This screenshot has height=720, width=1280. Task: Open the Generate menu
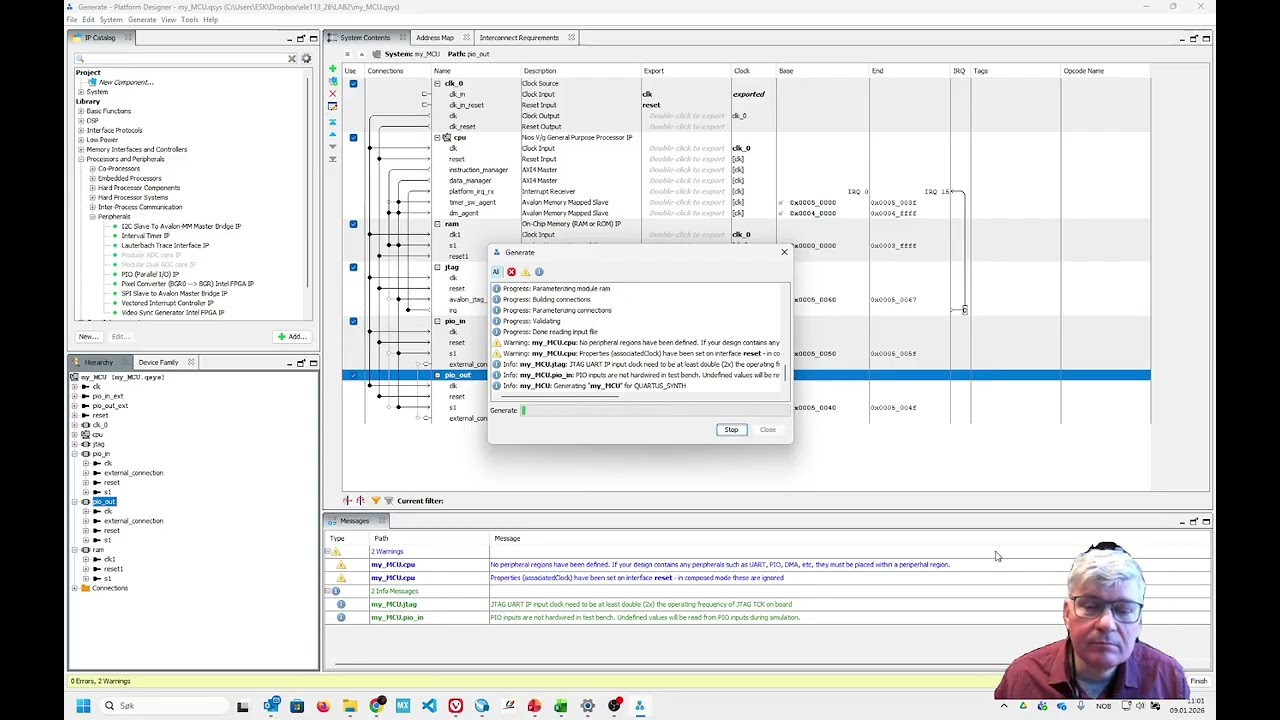(142, 20)
